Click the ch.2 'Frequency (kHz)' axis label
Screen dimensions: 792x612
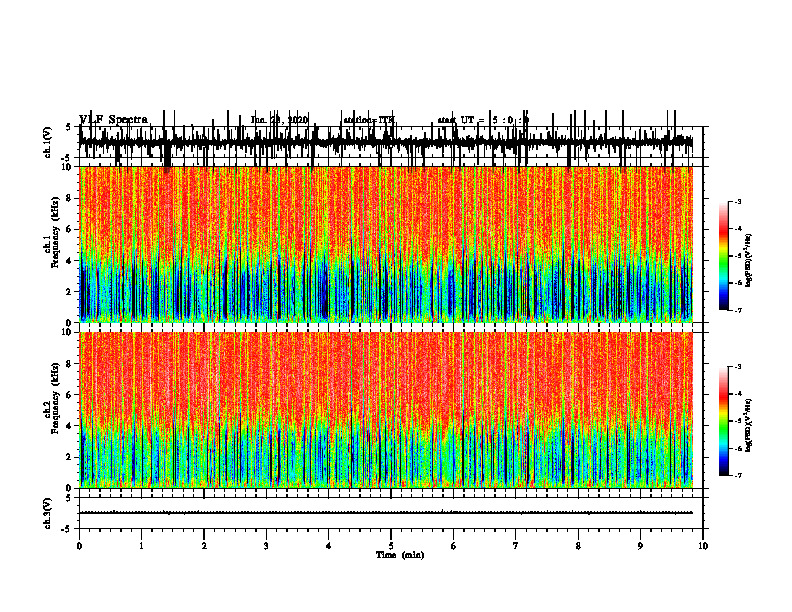click(56, 397)
